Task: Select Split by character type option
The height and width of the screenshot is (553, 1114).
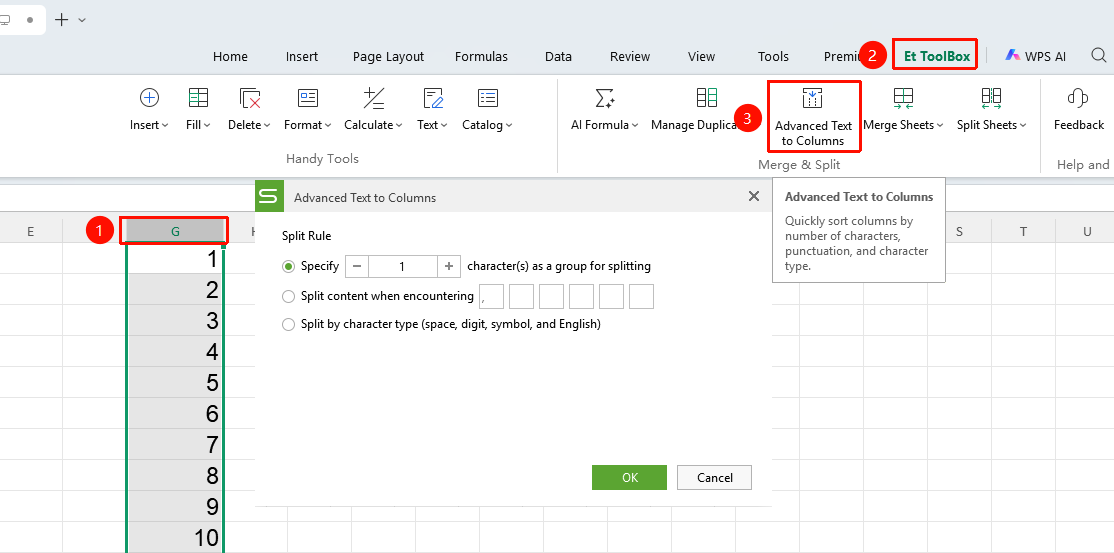Action: pos(288,324)
